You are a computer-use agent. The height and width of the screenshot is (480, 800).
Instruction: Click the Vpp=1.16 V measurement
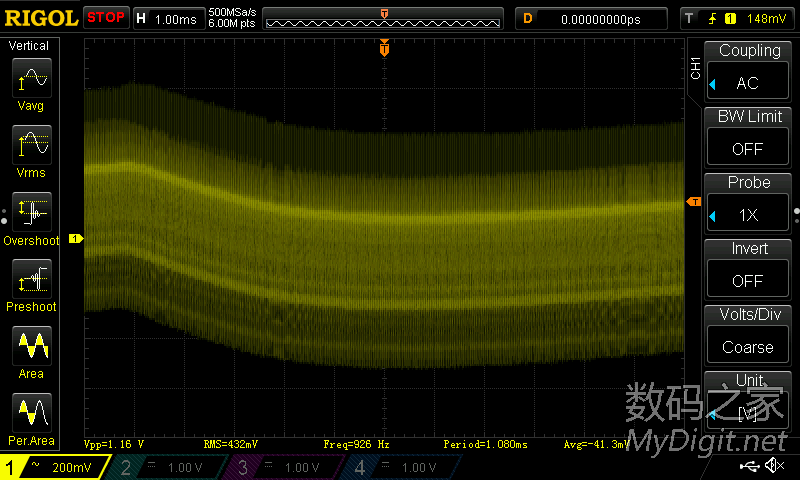[114, 444]
